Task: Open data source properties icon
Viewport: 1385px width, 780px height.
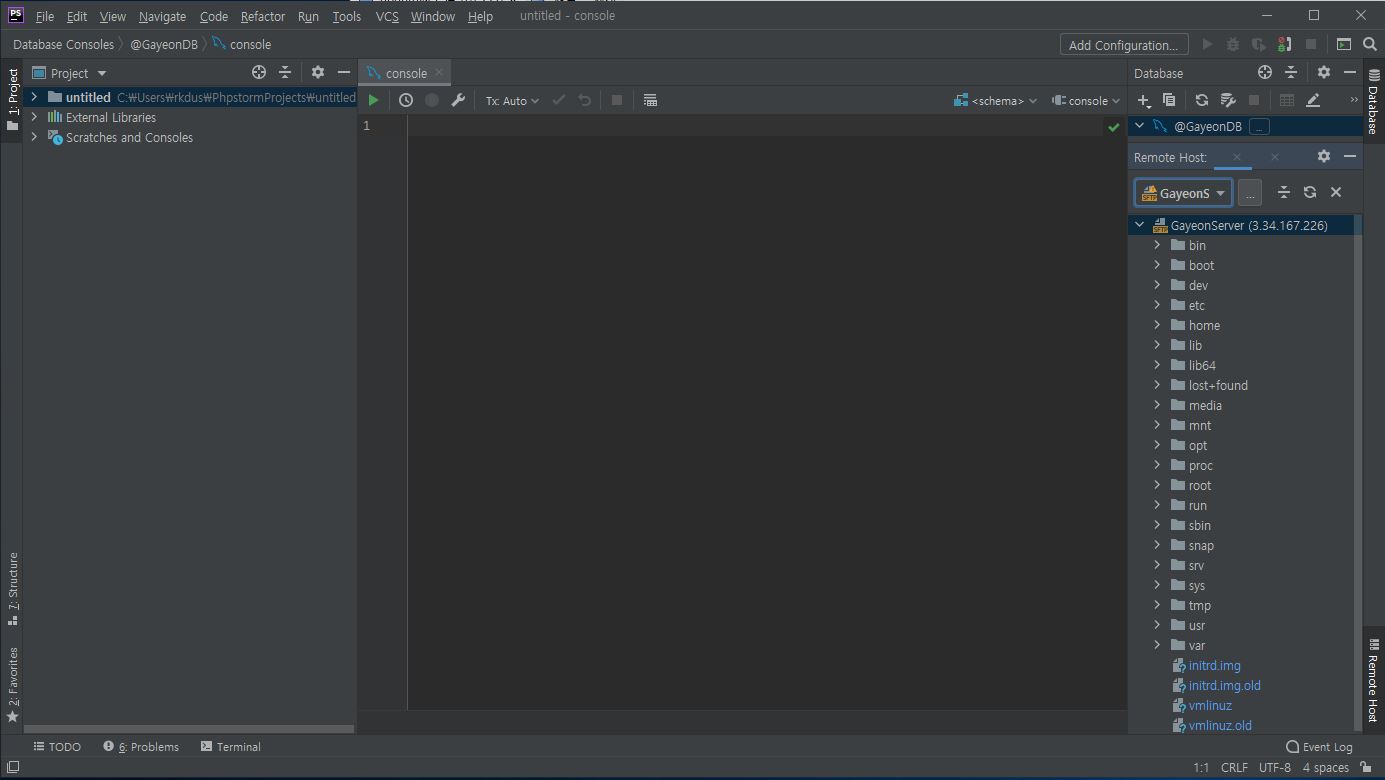Action: pyautogui.click(x=1228, y=100)
